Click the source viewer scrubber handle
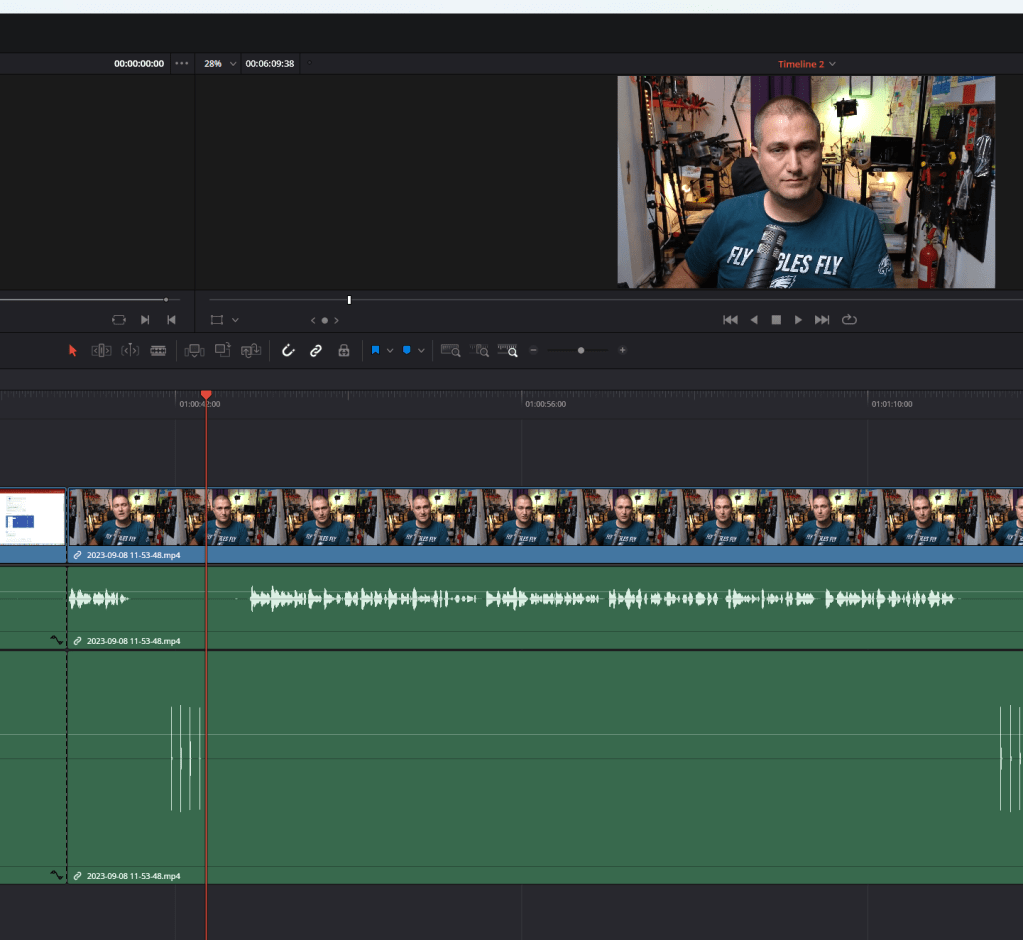This screenshot has height=940, width=1023. [166, 300]
